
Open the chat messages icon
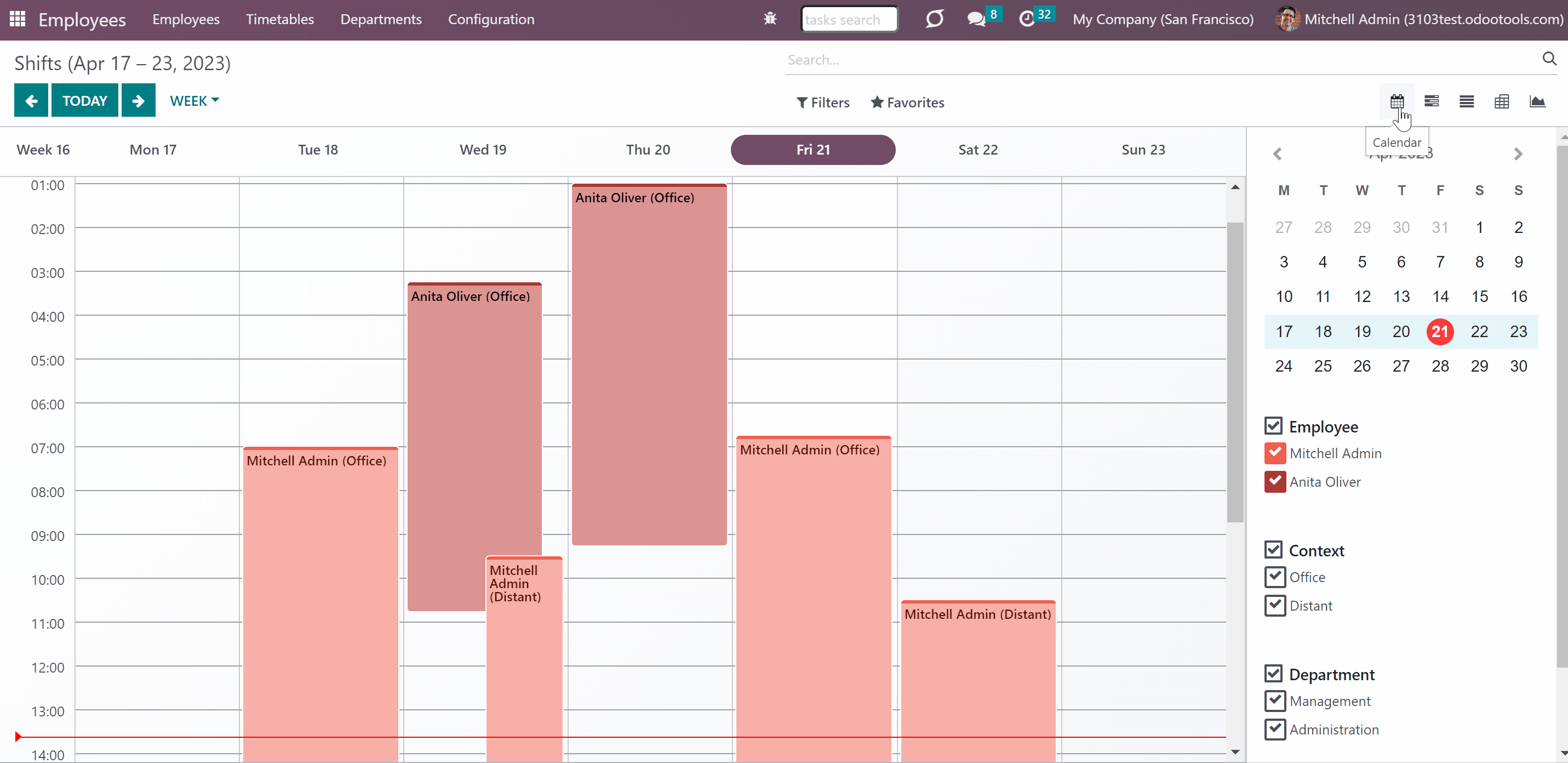(x=976, y=19)
